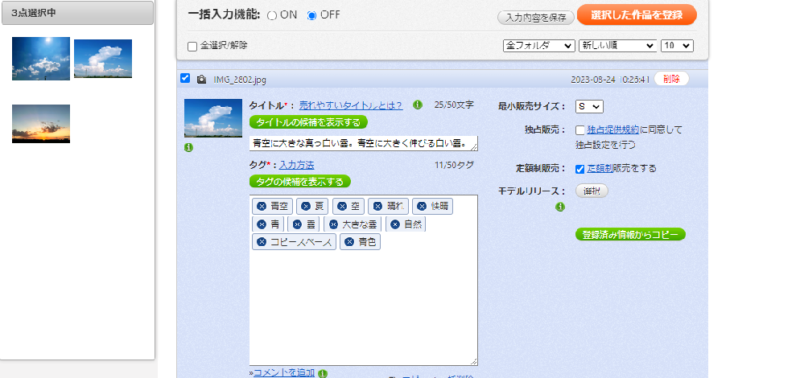Remove the 晴れ tag with its x icon
Image resolution: width=800 pixels, height=378 pixels.
[377, 206]
